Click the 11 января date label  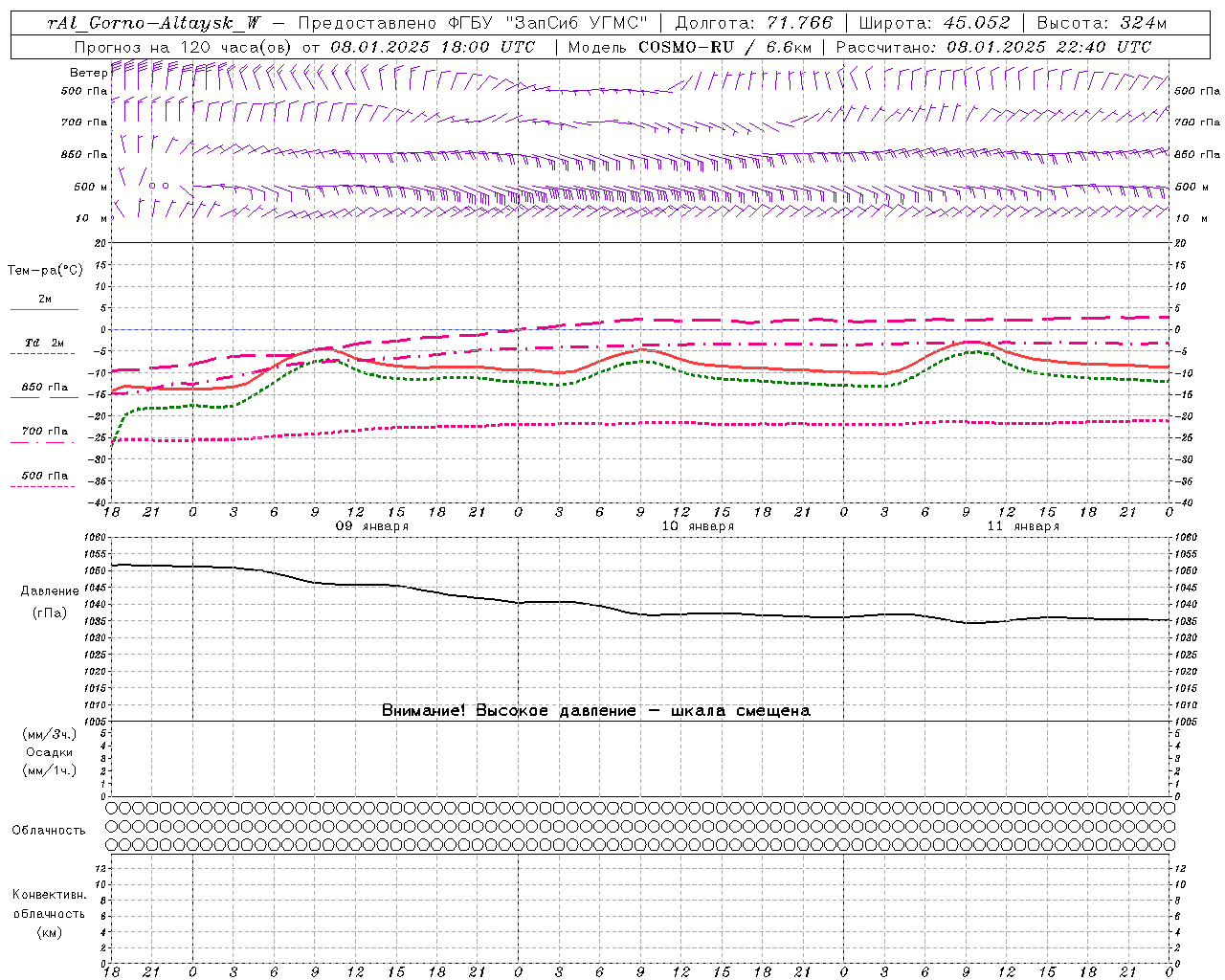1023,526
